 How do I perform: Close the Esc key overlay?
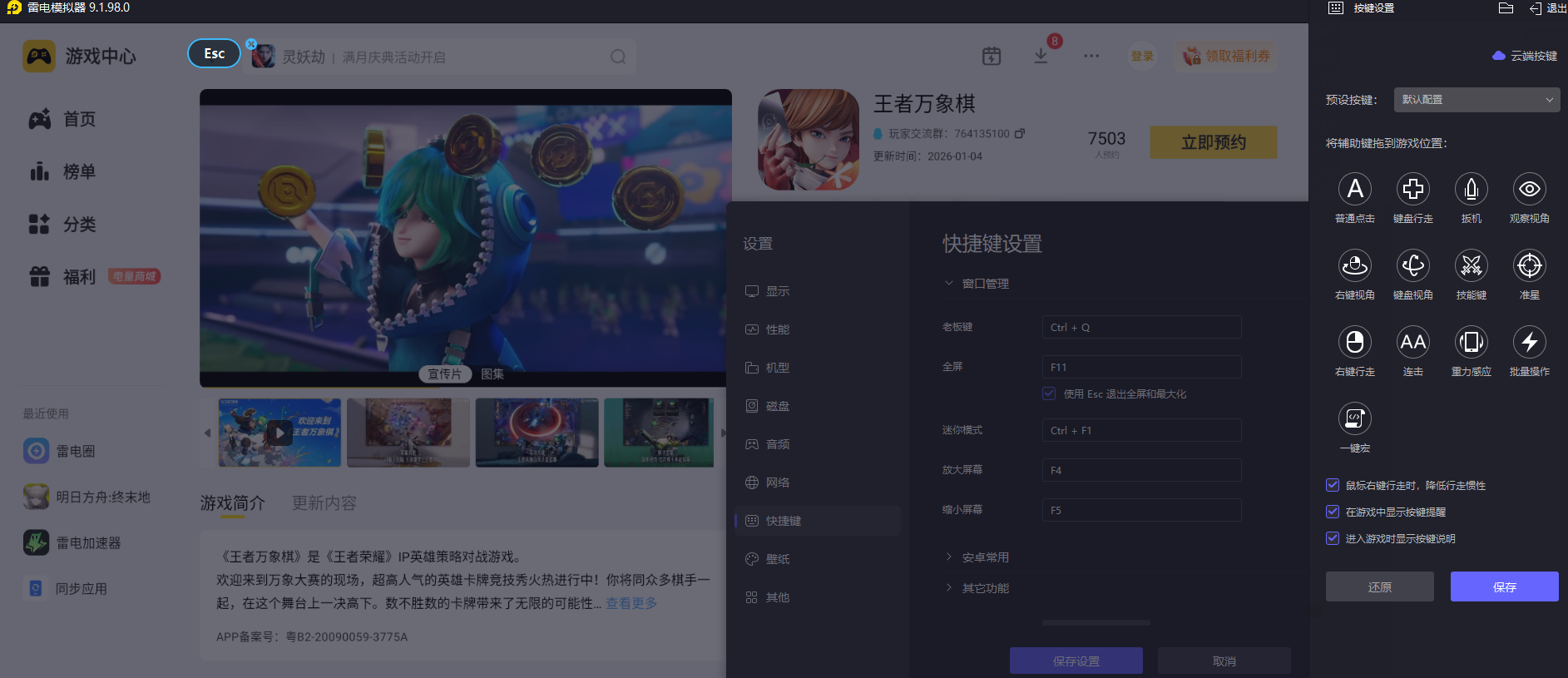[251, 44]
